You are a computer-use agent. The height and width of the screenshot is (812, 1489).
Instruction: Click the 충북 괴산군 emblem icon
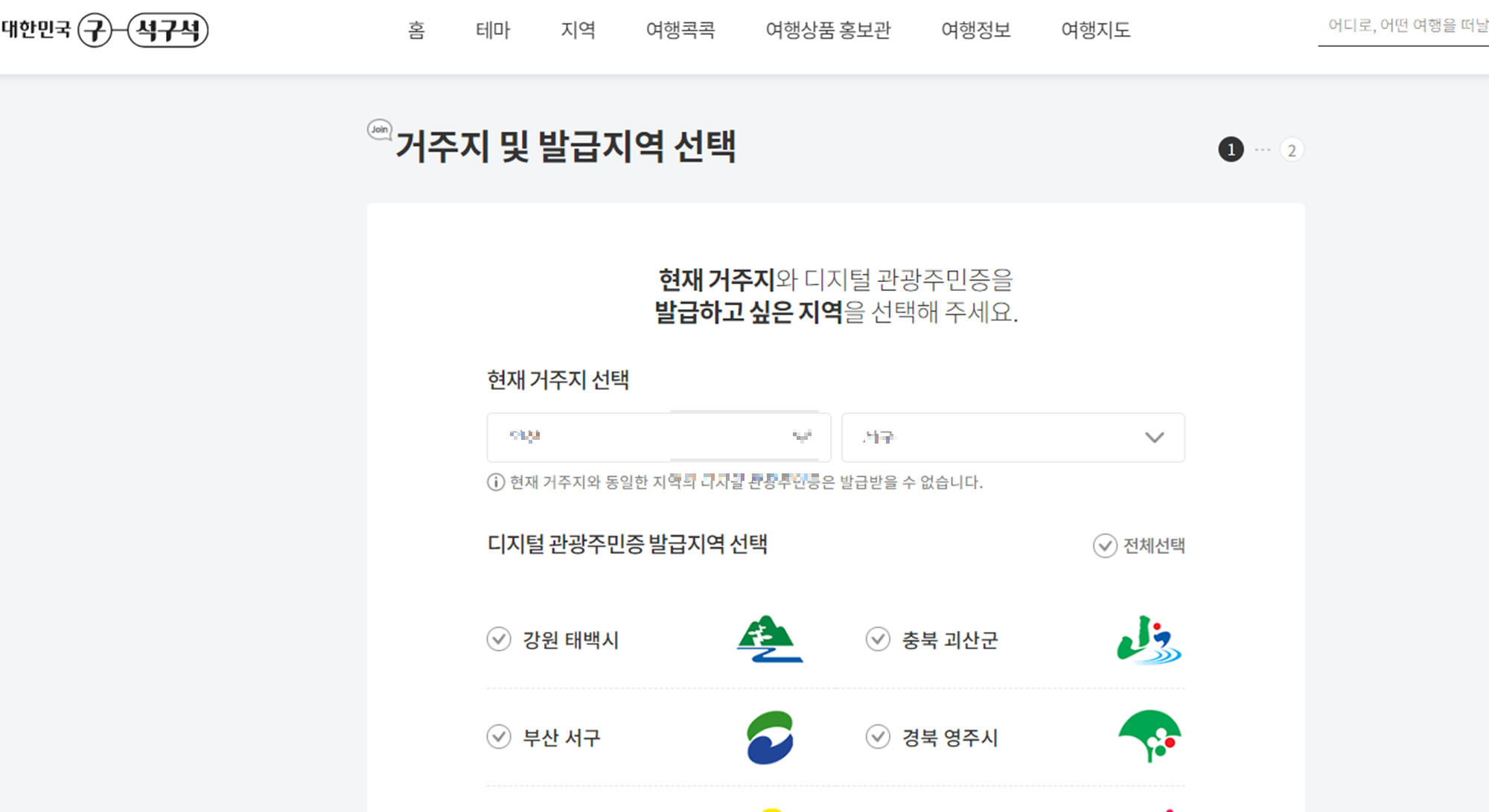pyautogui.click(x=1149, y=640)
